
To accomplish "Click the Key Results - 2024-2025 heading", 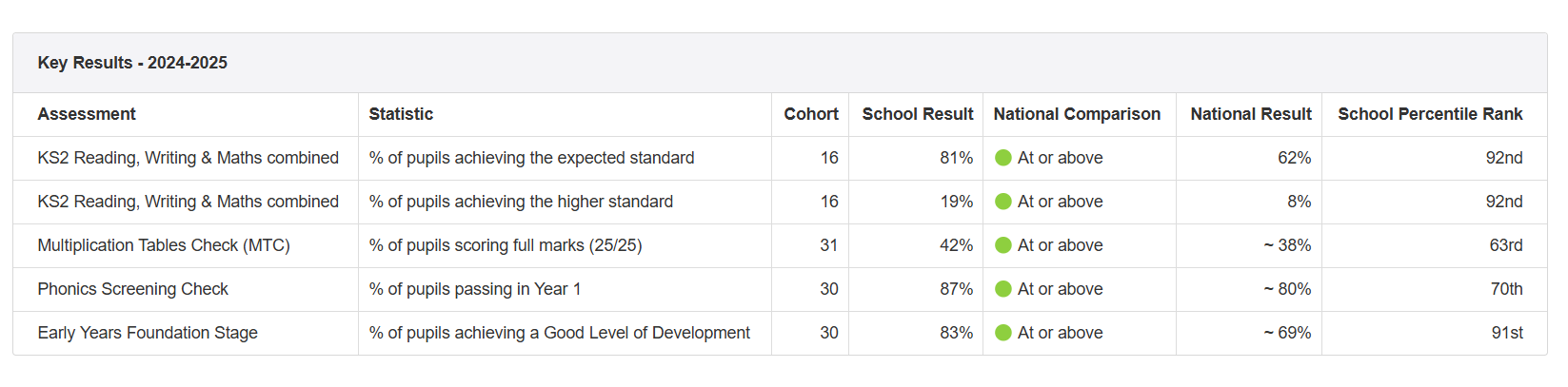I will pyautogui.click(x=132, y=63).
